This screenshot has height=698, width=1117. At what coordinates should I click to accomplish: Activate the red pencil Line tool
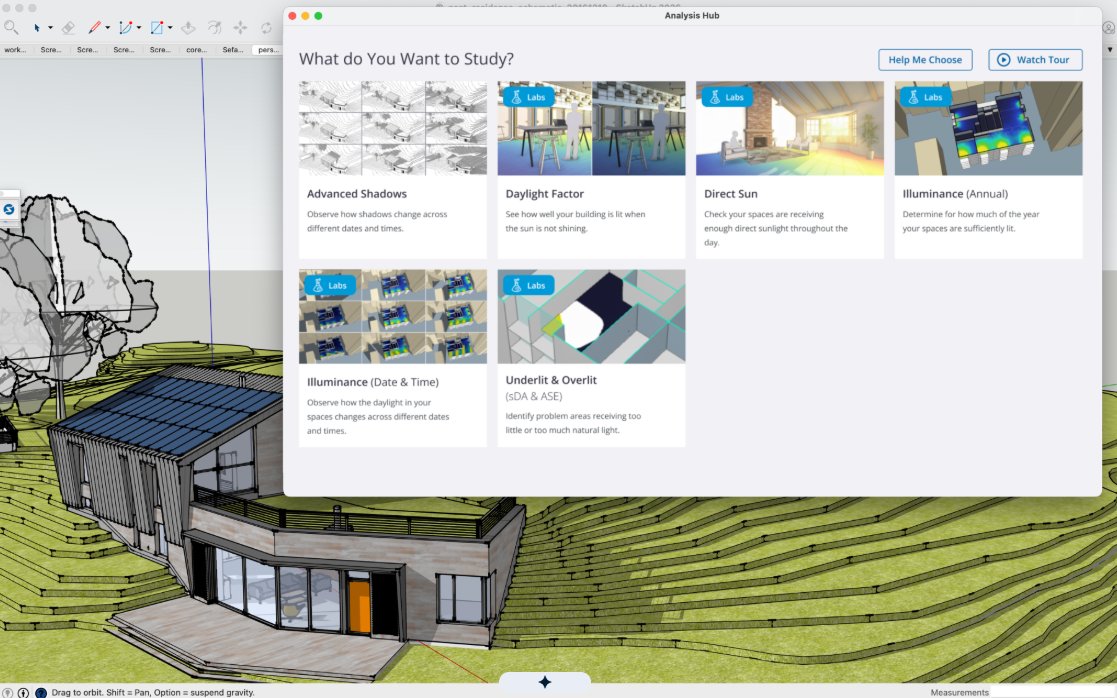pyautogui.click(x=94, y=28)
